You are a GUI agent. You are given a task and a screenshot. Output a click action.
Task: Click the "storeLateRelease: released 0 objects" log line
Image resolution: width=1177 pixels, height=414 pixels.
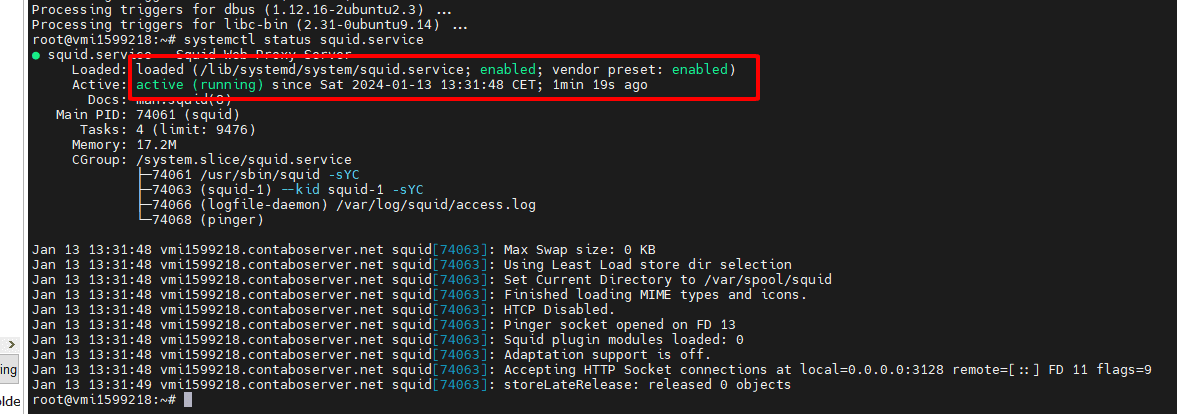tap(411, 385)
